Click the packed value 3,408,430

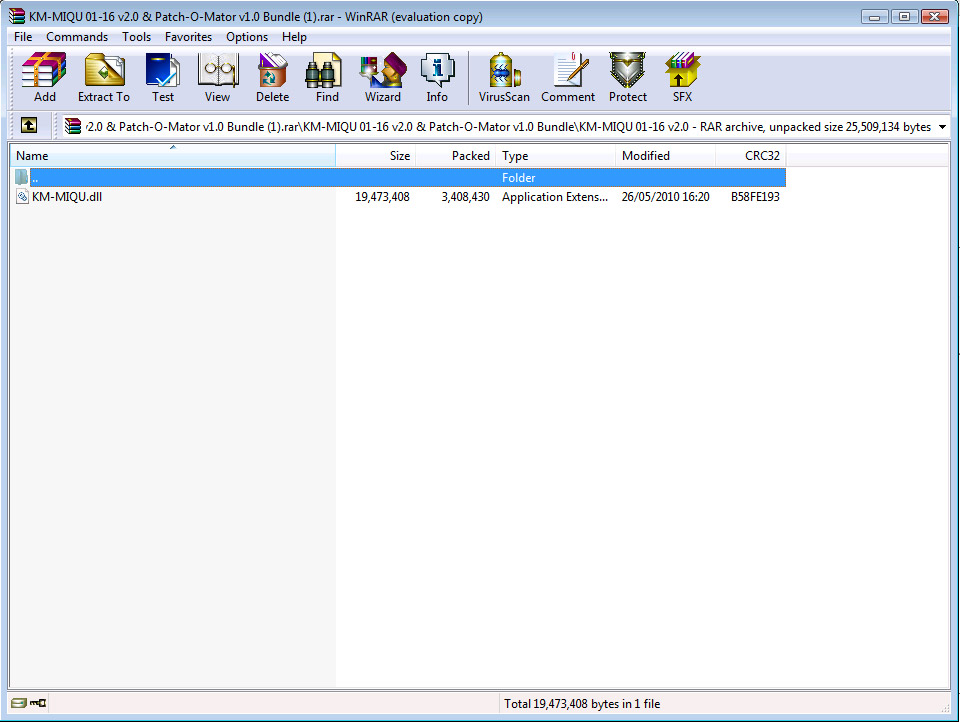465,197
